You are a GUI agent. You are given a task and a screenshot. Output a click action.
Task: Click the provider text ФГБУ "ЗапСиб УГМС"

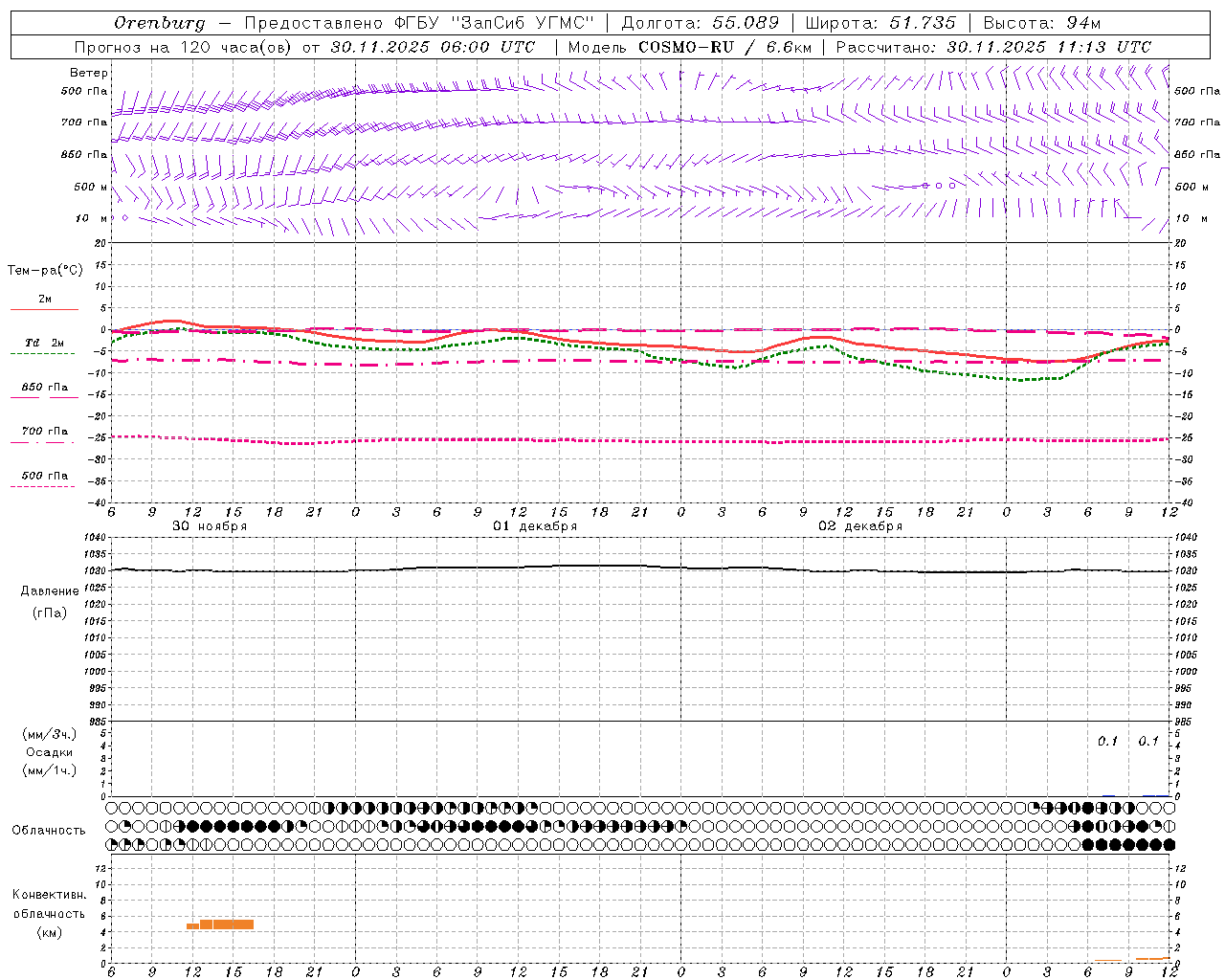coord(495,23)
